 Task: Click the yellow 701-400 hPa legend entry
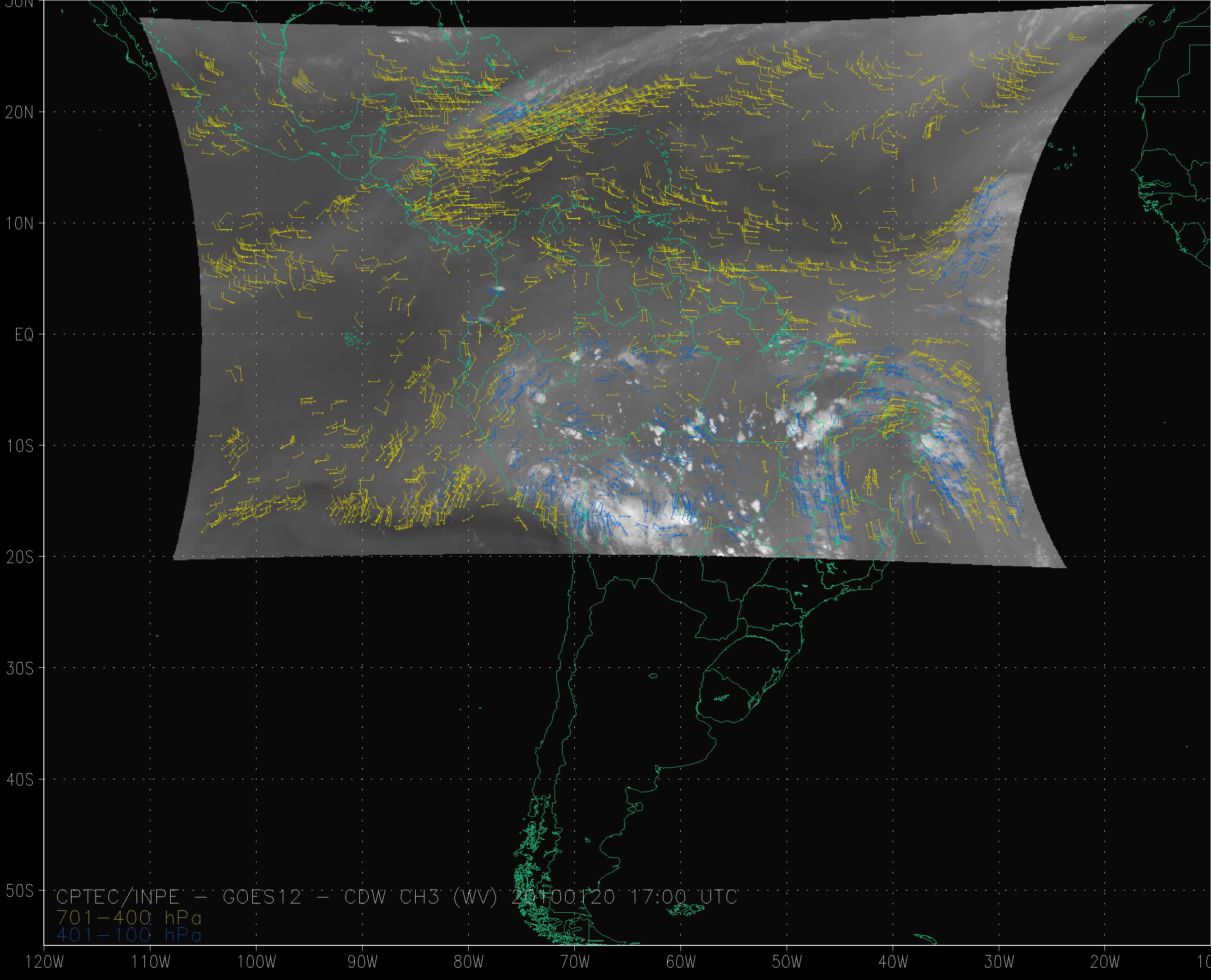[x=129, y=917]
